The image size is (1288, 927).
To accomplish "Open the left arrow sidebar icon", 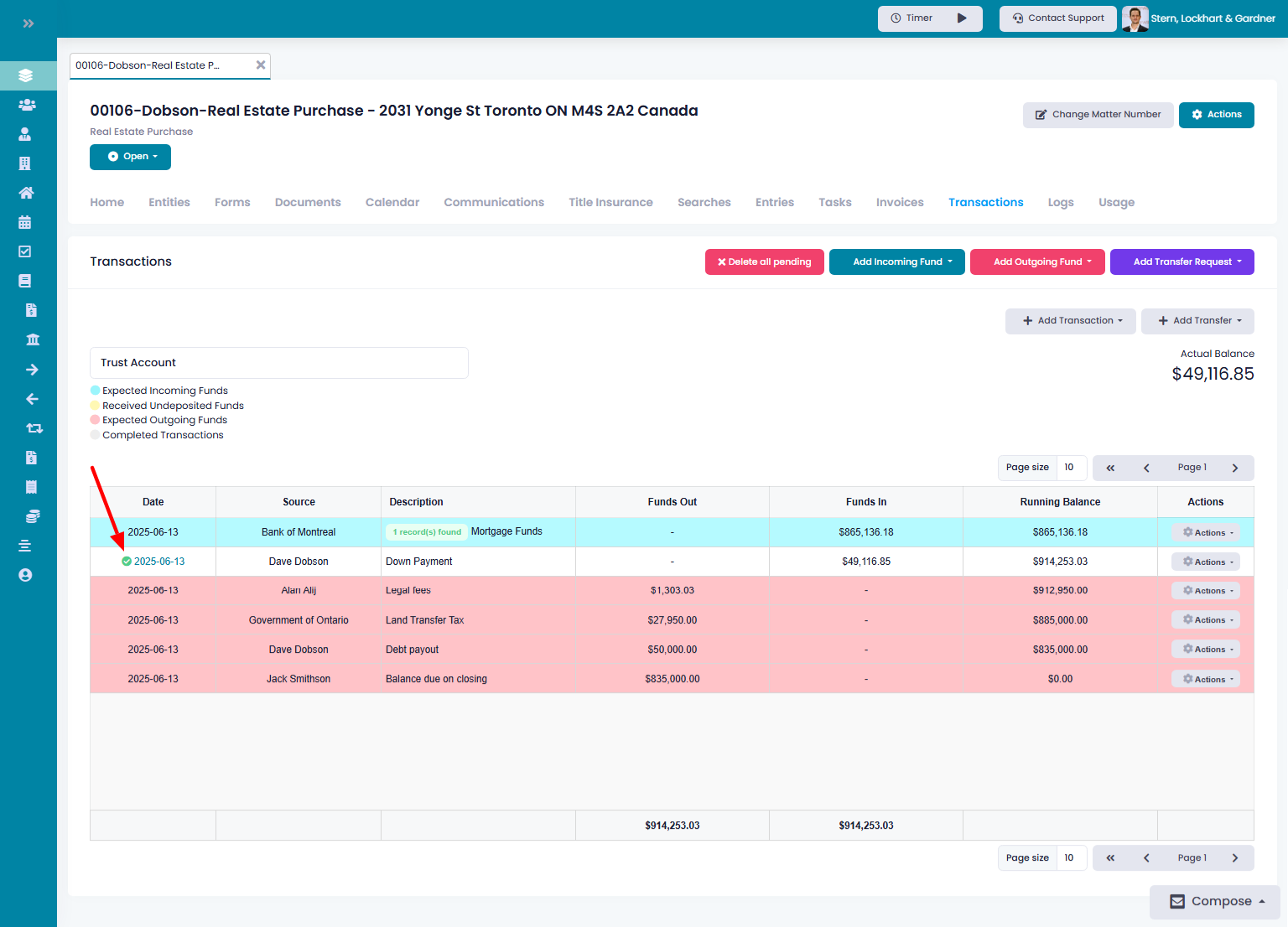I will tap(32, 399).
